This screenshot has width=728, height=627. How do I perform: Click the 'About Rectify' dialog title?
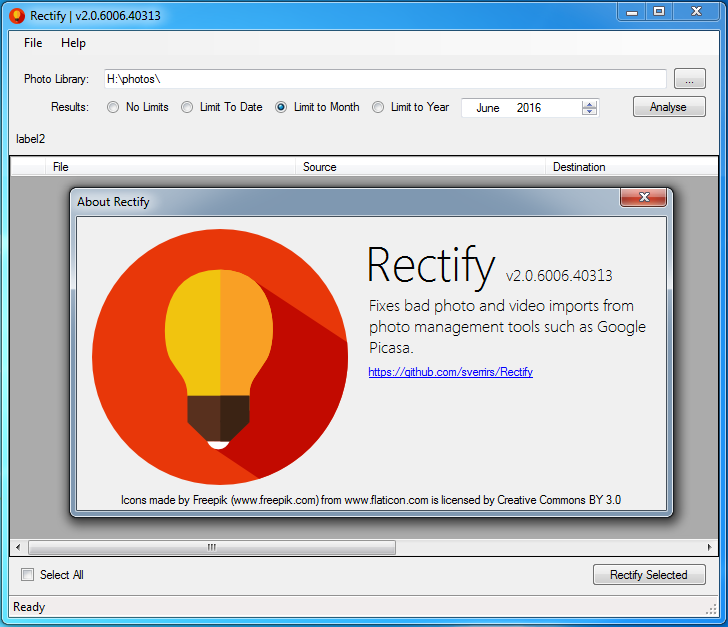pyautogui.click(x=113, y=202)
